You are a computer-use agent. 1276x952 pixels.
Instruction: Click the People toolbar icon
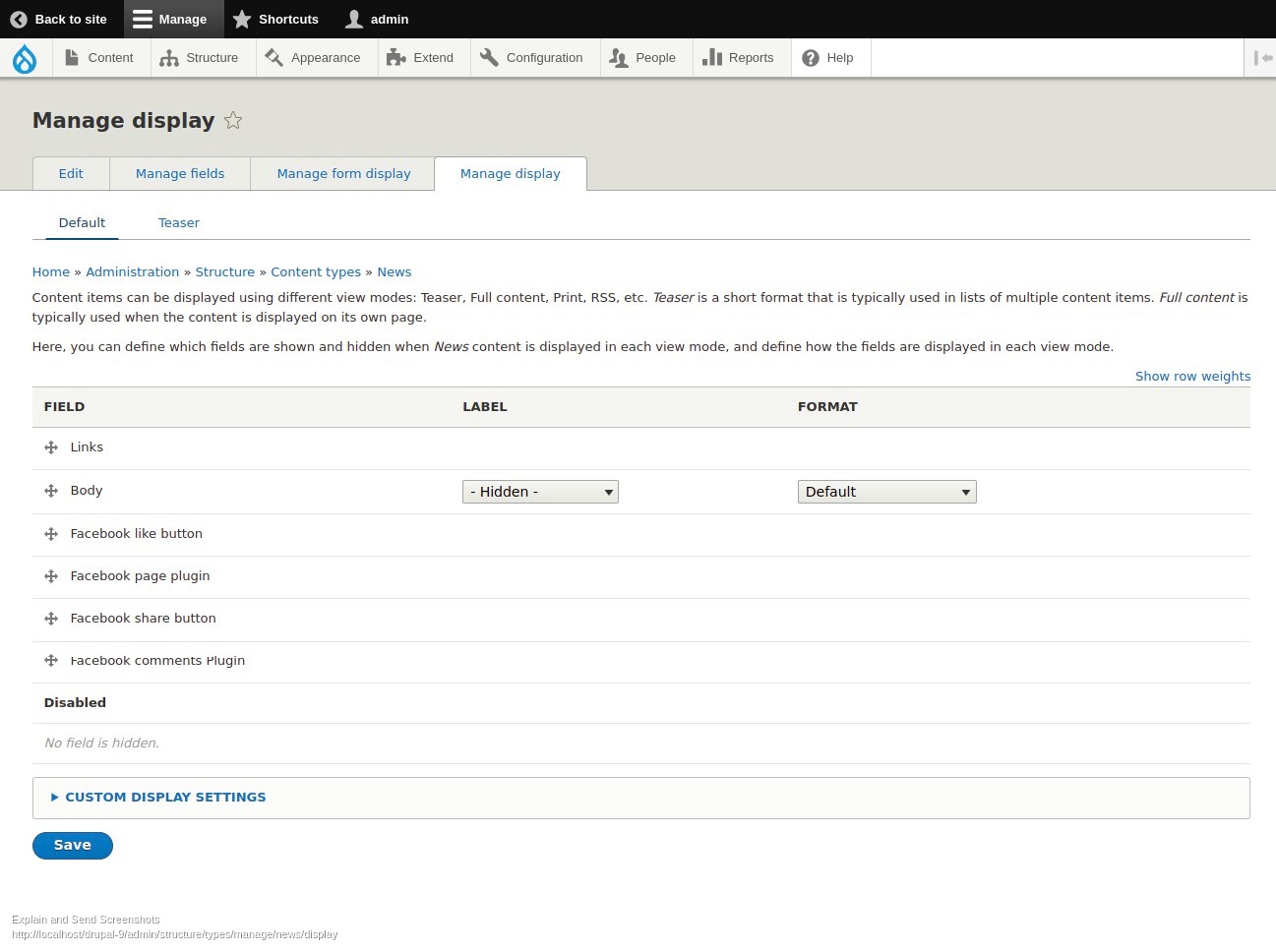619,57
